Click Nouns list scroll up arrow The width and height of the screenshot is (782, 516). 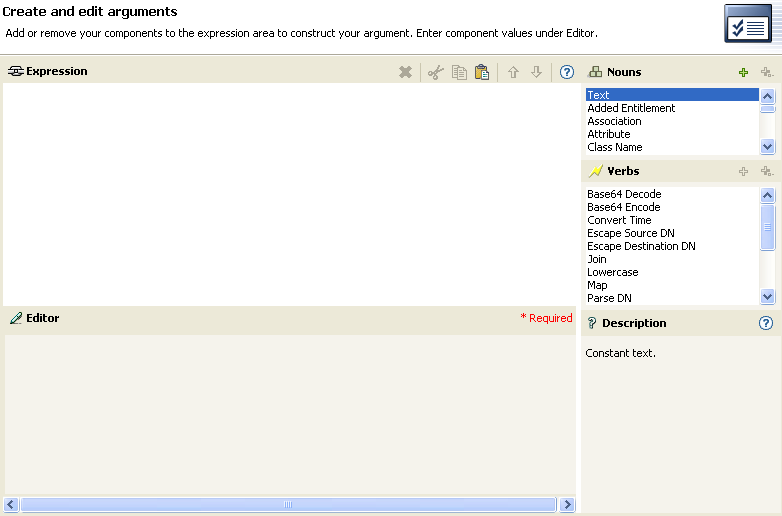click(767, 96)
